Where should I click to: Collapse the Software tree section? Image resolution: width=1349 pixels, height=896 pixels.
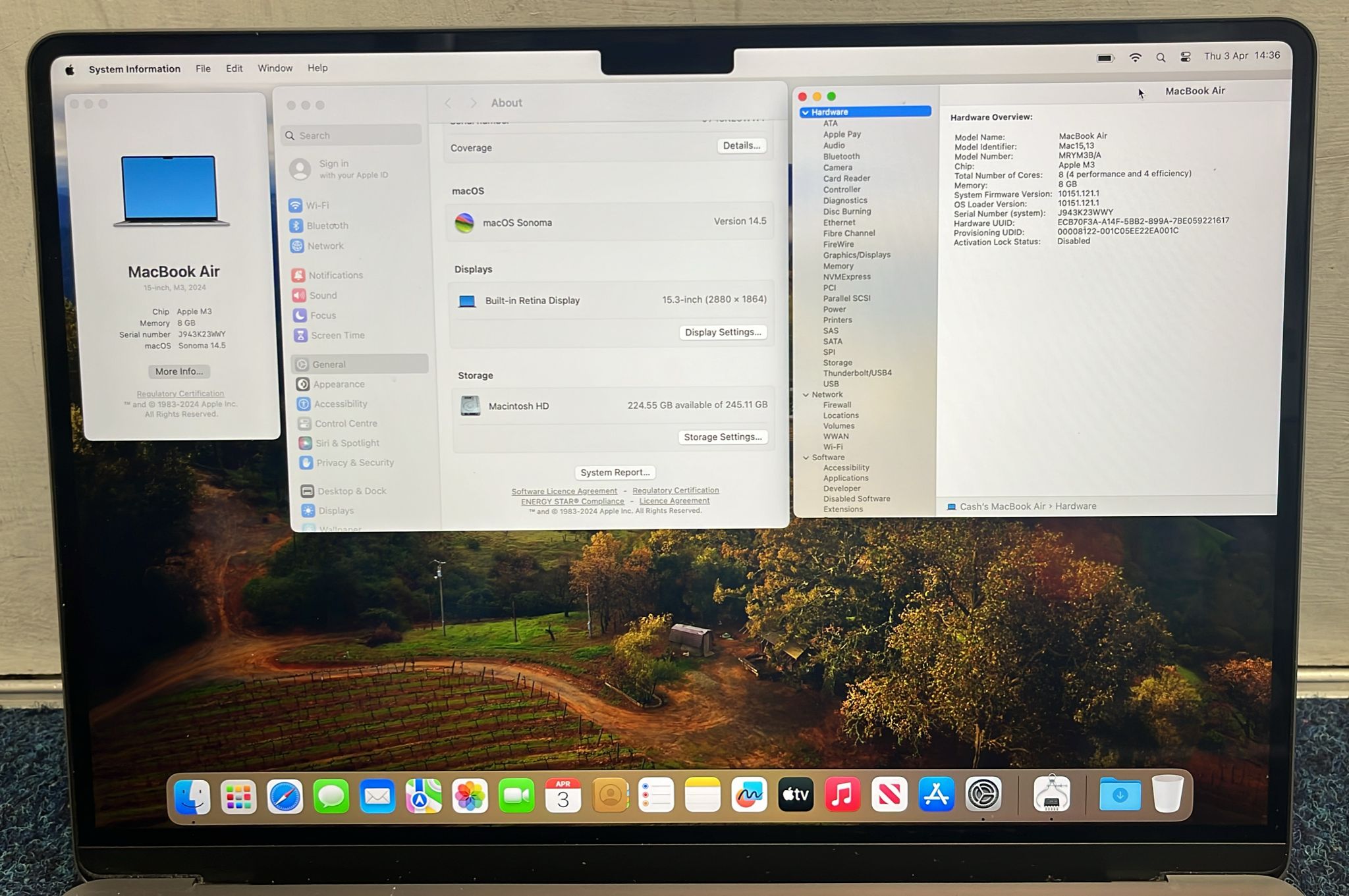806,458
